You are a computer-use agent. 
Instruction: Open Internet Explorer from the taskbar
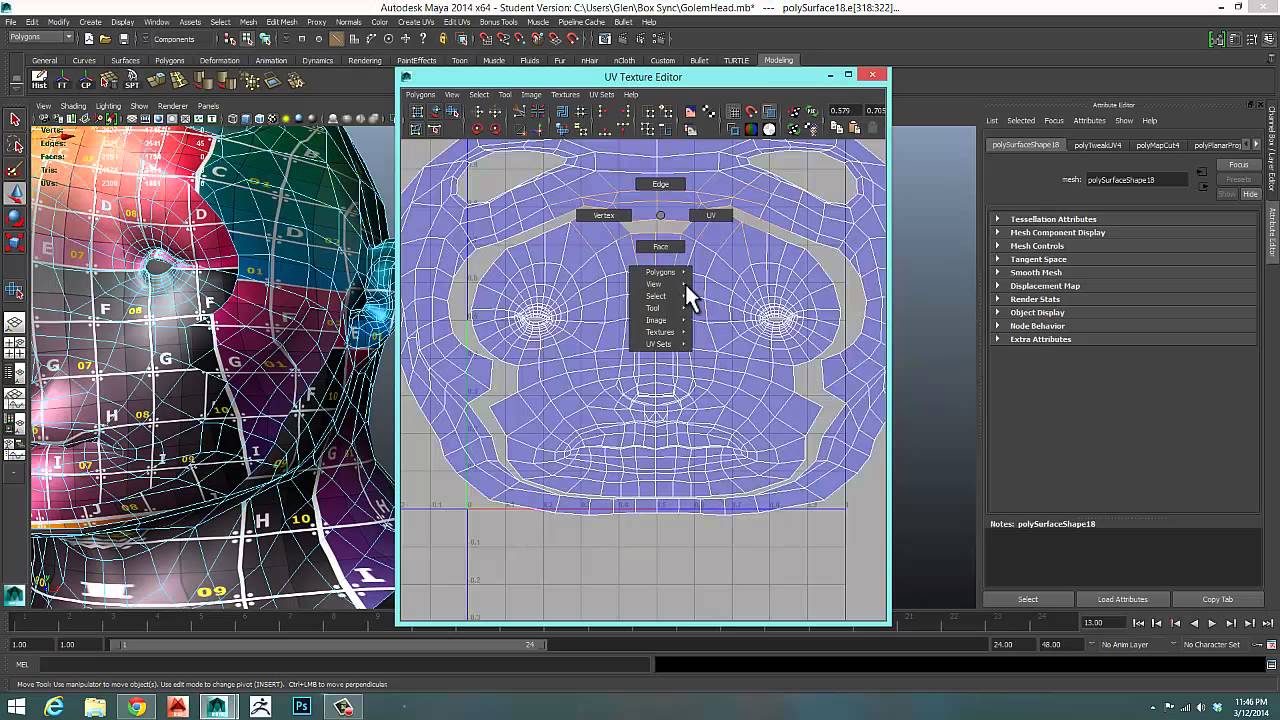pyautogui.click(x=54, y=707)
